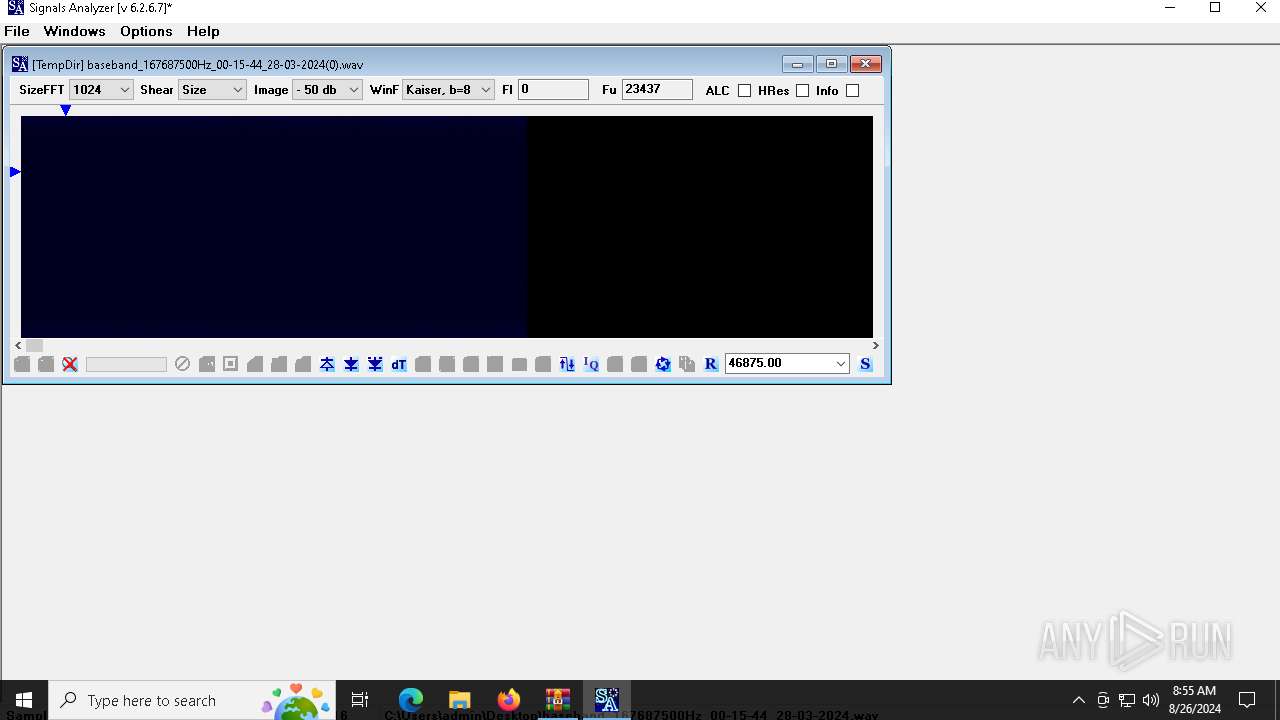Click the network icon in system tray
This screenshot has height=720, width=1280.
[1127, 700]
